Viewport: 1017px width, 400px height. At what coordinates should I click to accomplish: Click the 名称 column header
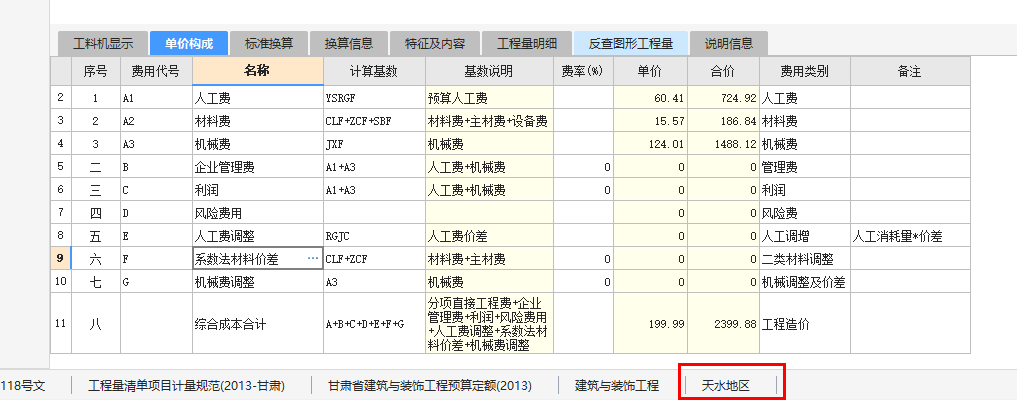(x=257, y=71)
